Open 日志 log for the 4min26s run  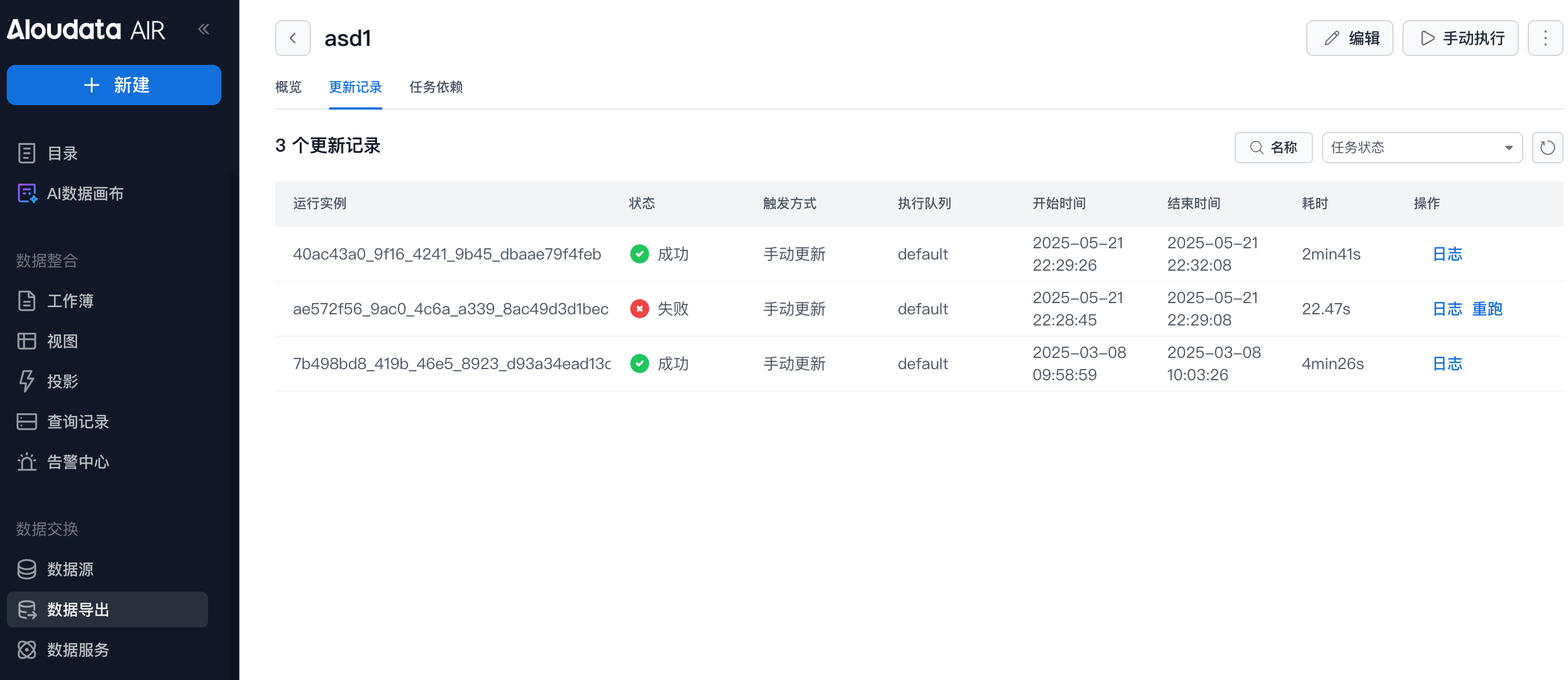(1447, 363)
